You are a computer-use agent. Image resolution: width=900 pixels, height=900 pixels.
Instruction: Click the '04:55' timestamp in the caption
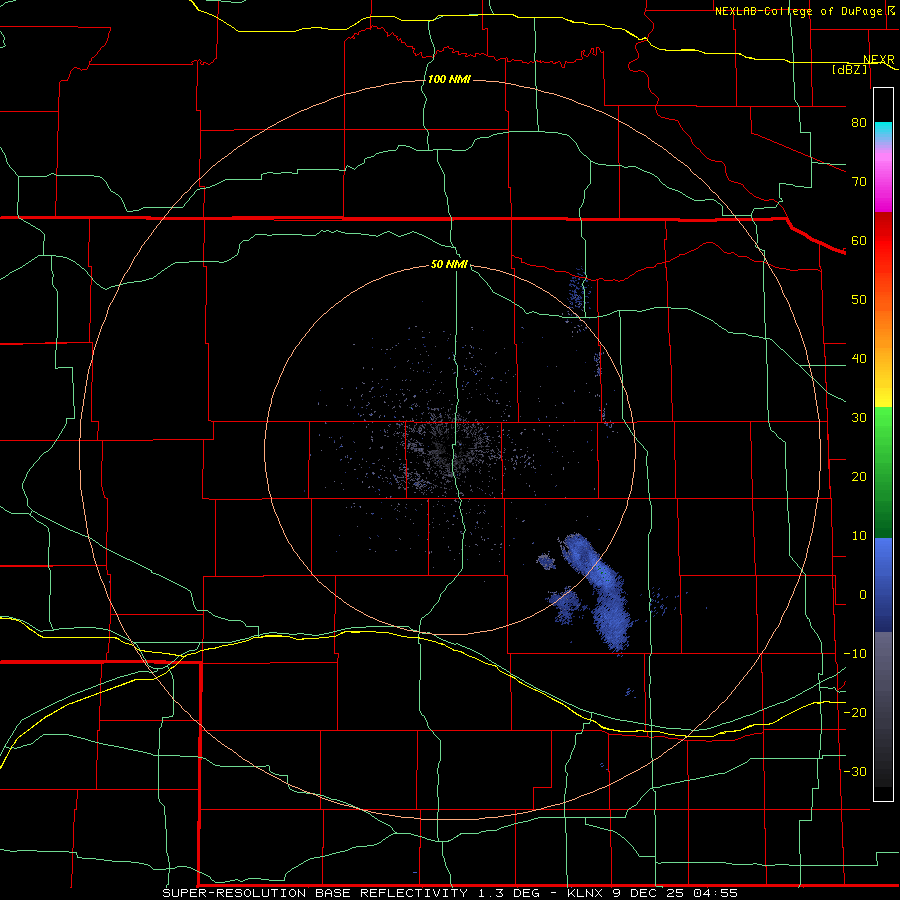click(x=715, y=893)
